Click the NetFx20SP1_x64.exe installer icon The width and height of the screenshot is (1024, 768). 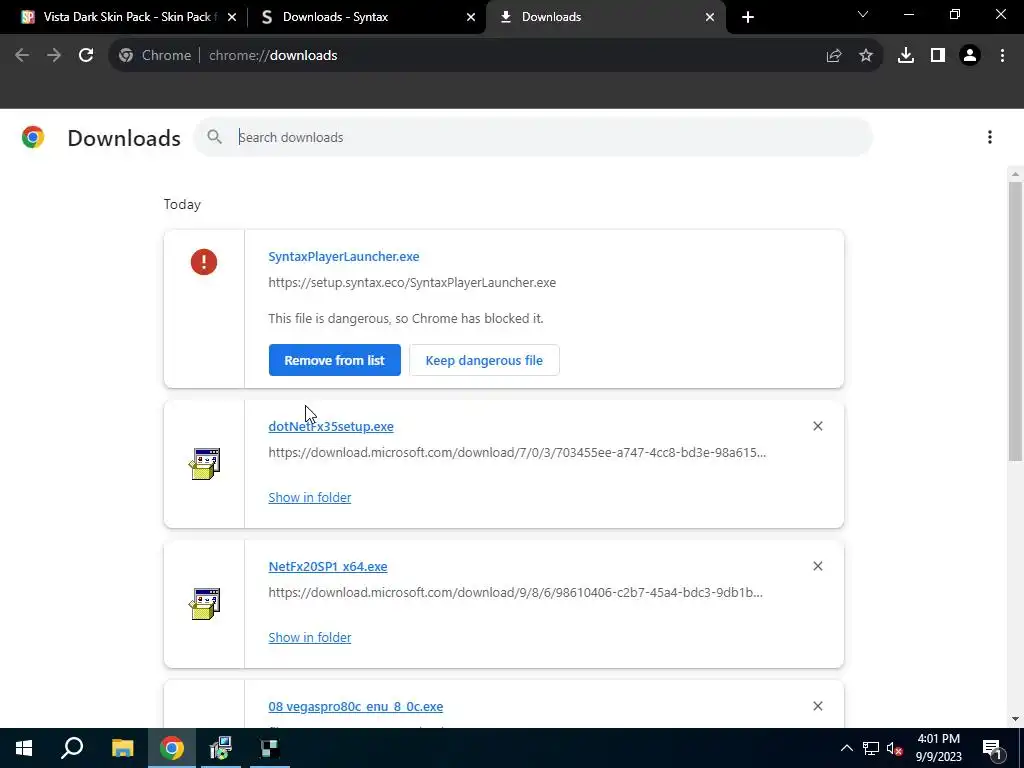click(205, 604)
